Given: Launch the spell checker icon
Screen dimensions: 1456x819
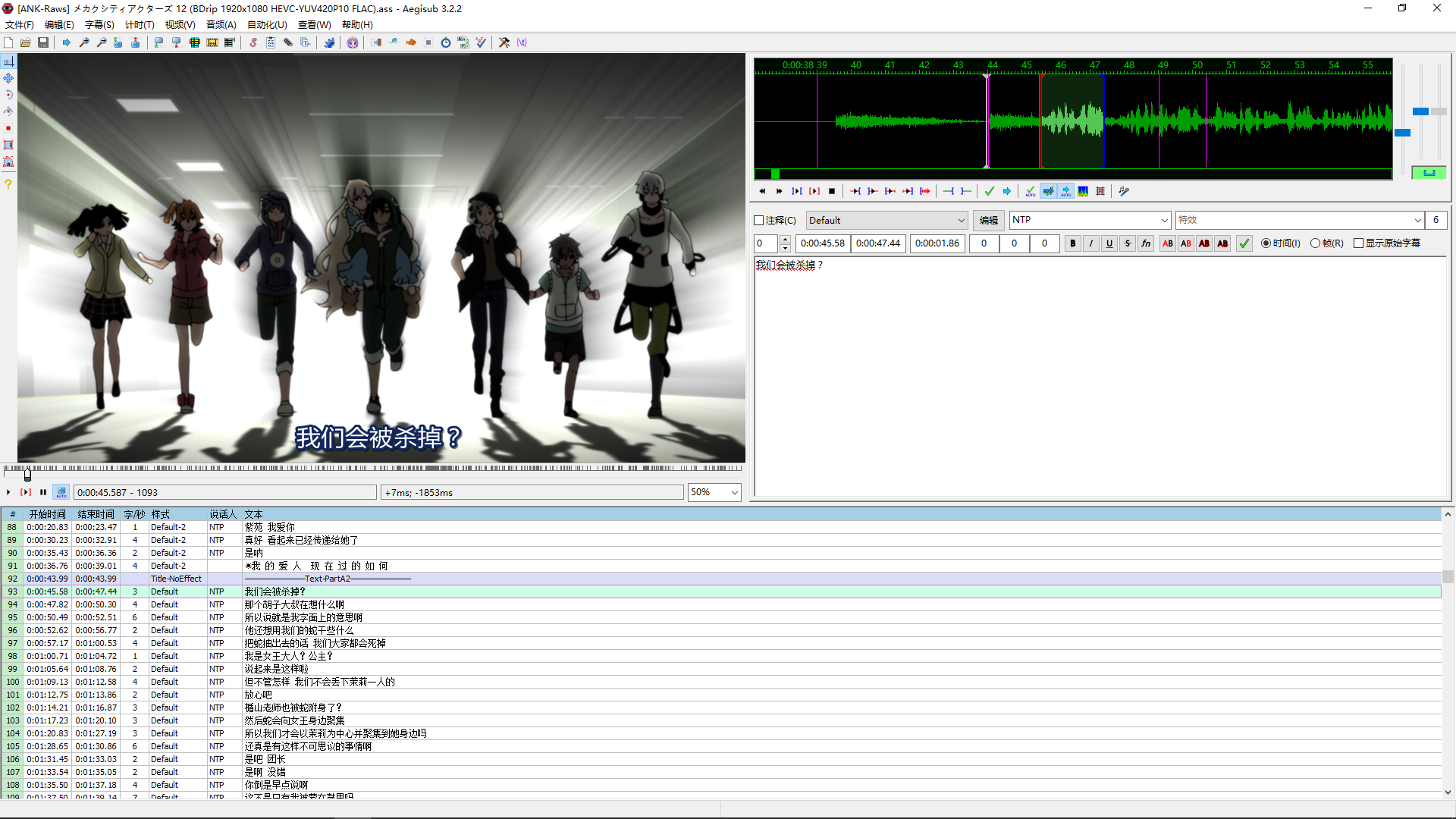Looking at the screenshot, I should point(481,42).
